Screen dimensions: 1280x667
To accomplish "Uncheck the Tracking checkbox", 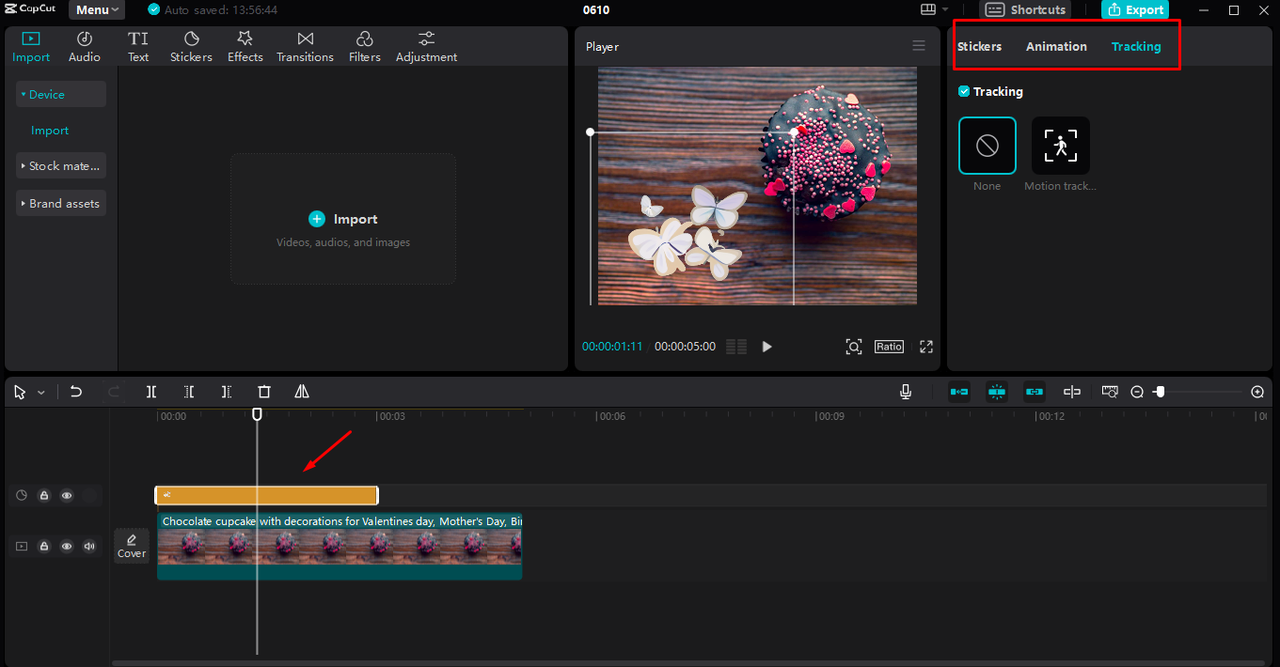I will tap(964, 91).
